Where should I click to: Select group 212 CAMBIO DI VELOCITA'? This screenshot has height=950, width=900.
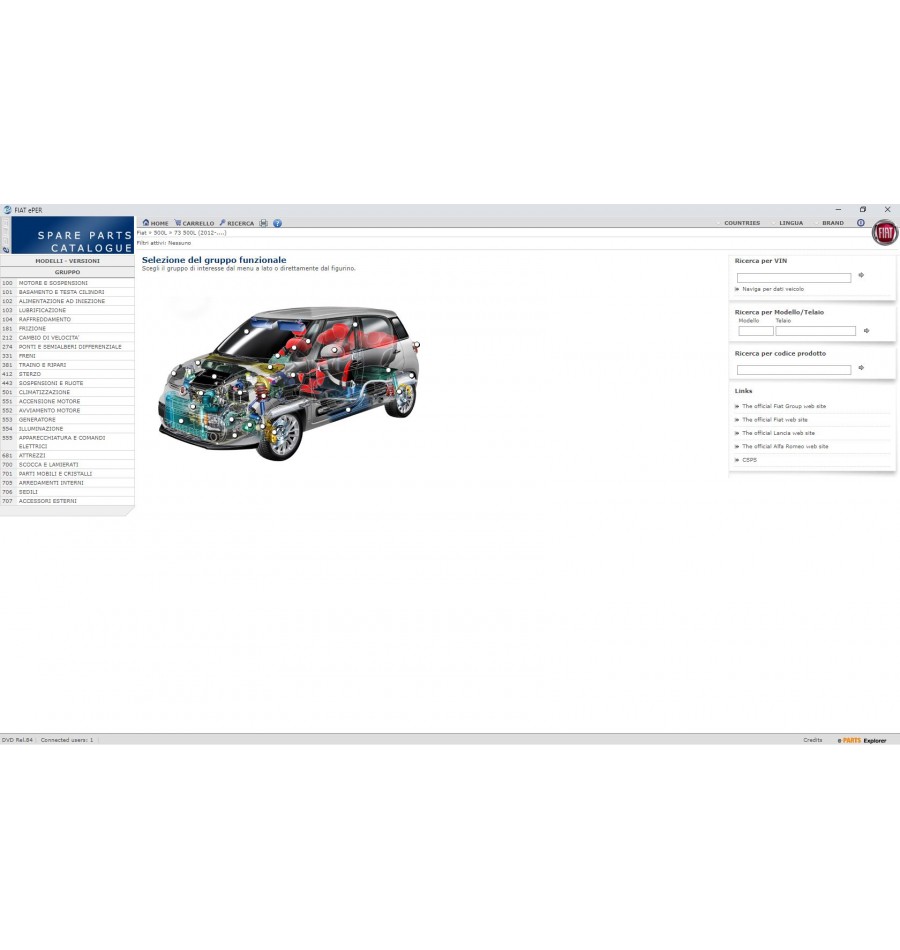coord(67,337)
